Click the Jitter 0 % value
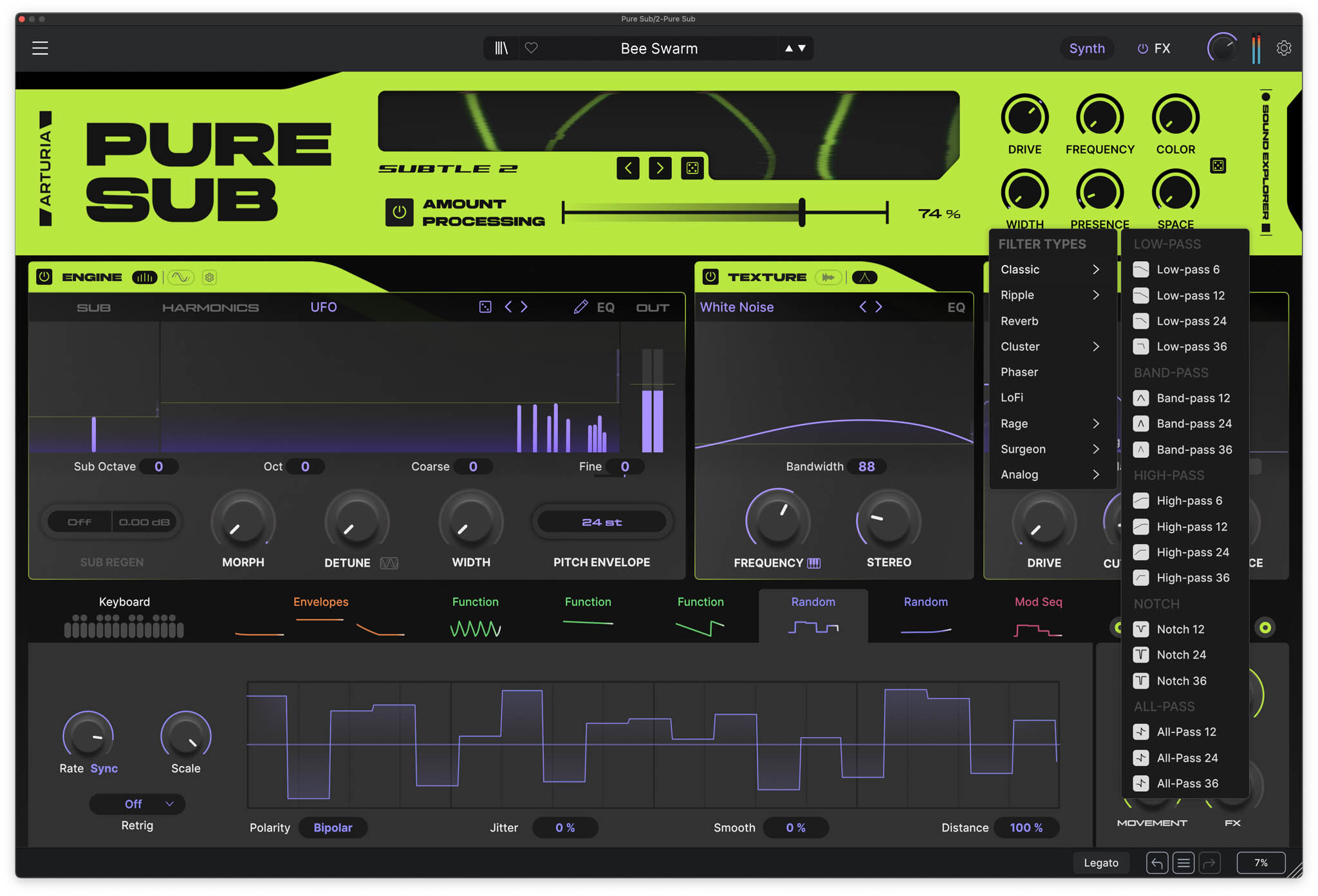 pyautogui.click(x=565, y=828)
